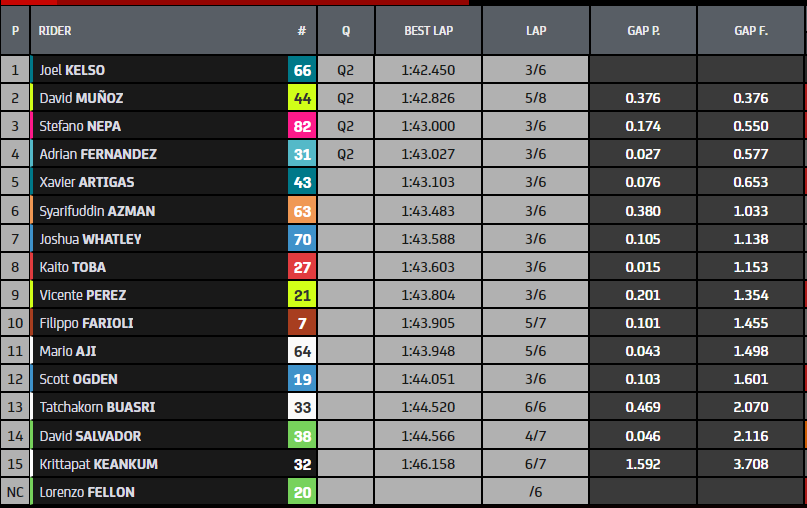Click the best lap time 1:46.158
The height and width of the screenshot is (508, 807).
click(x=428, y=464)
